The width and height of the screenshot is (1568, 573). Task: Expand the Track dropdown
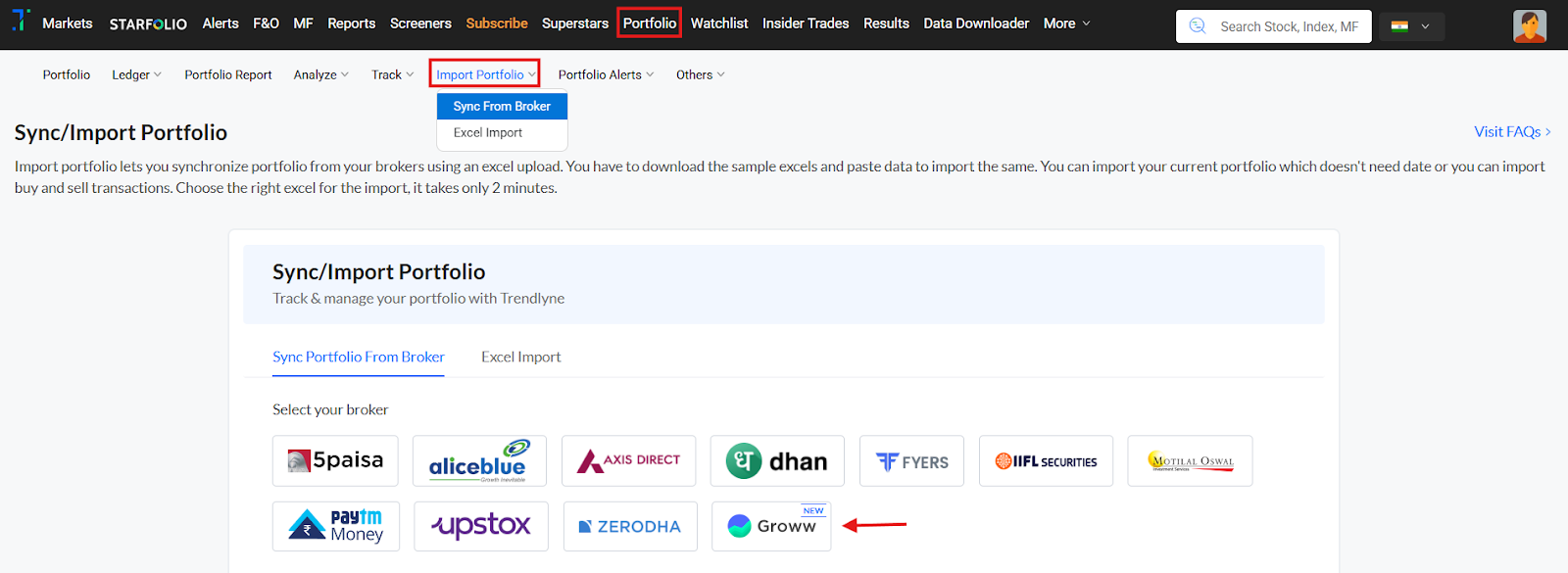click(x=392, y=74)
